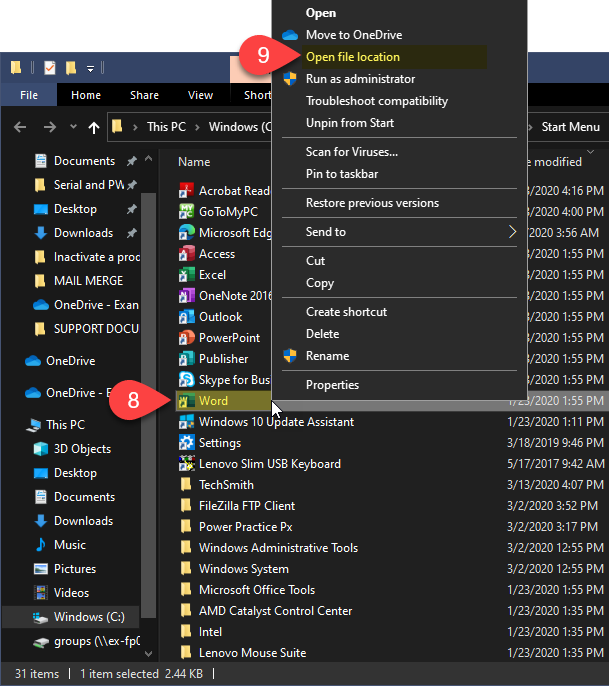Select the OneNote 2016 shortcut icon
609x686 pixels.
tap(186, 296)
